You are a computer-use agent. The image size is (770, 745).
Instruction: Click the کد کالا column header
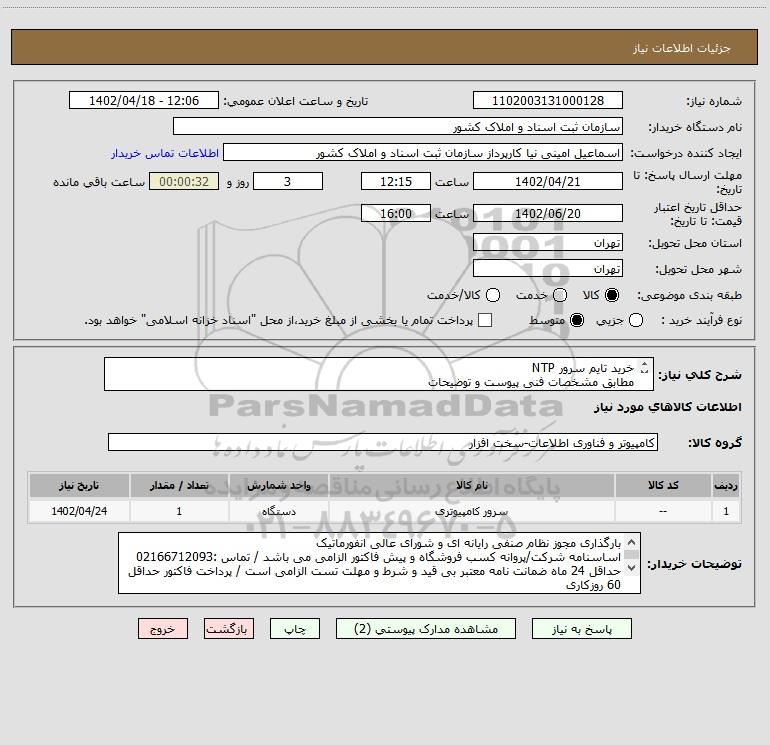pyautogui.click(x=663, y=485)
